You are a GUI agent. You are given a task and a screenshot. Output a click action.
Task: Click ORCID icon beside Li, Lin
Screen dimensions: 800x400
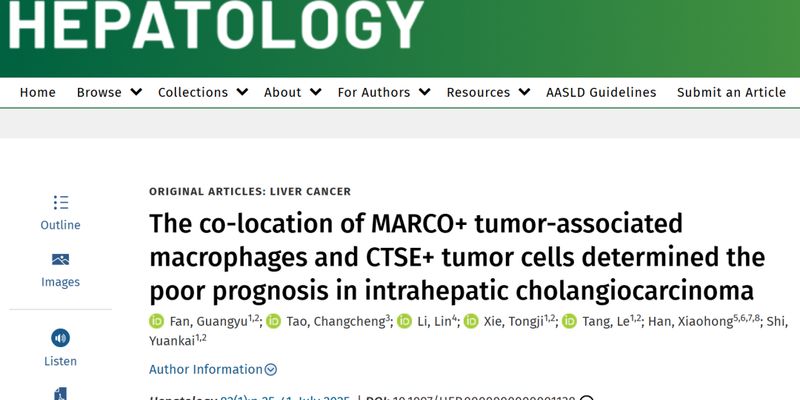pyautogui.click(x=404, y=322)
